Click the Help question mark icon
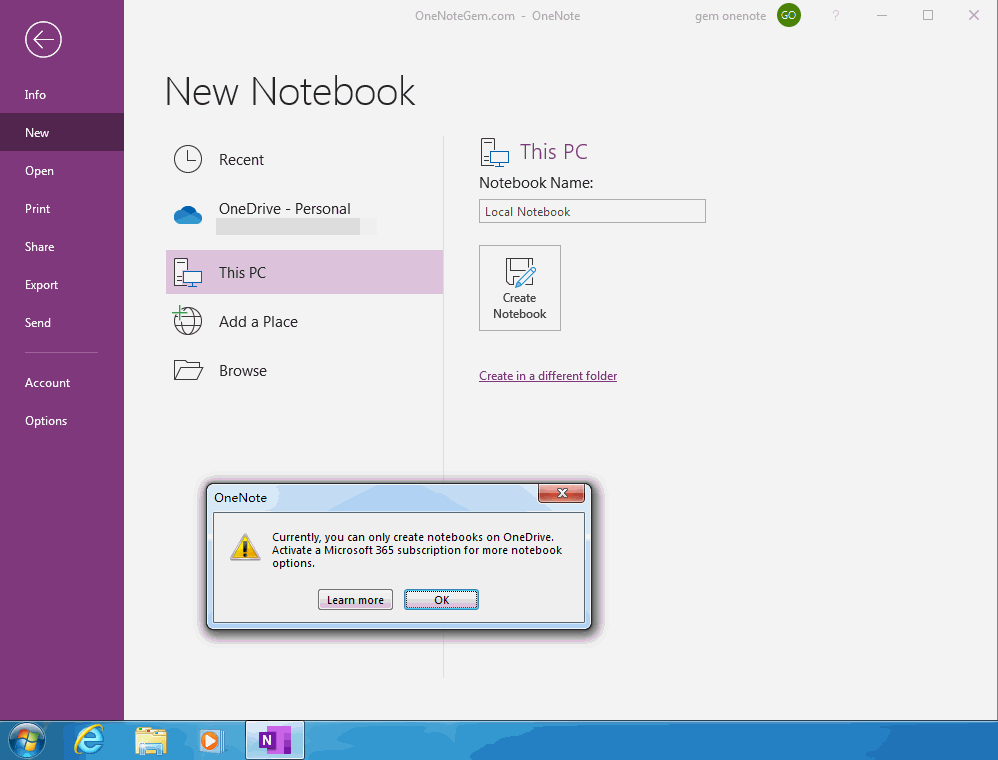Image resolution: width=998 pixels, height=760 pixels. point(836,15)
